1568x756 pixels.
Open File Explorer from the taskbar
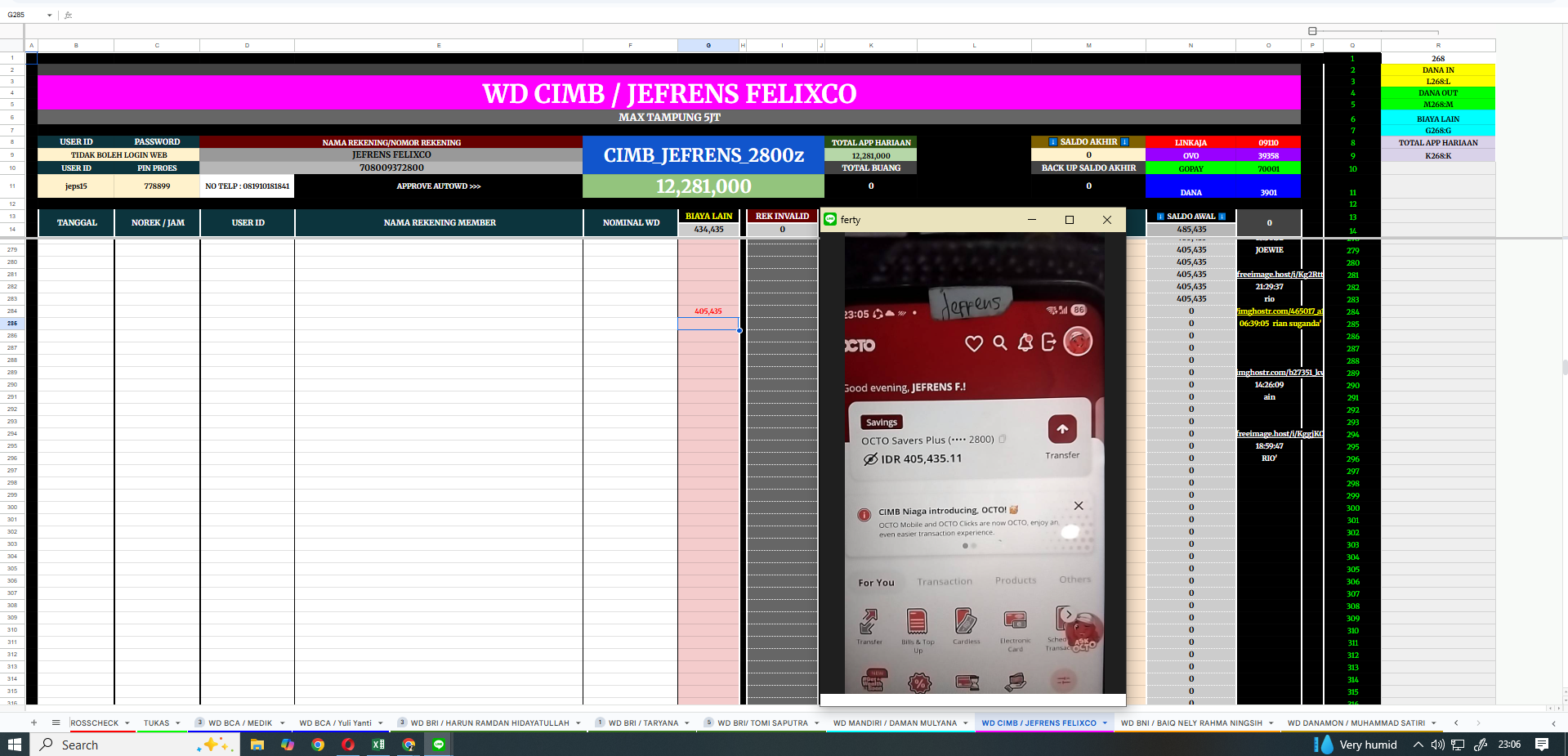click(x=257, y=745)
